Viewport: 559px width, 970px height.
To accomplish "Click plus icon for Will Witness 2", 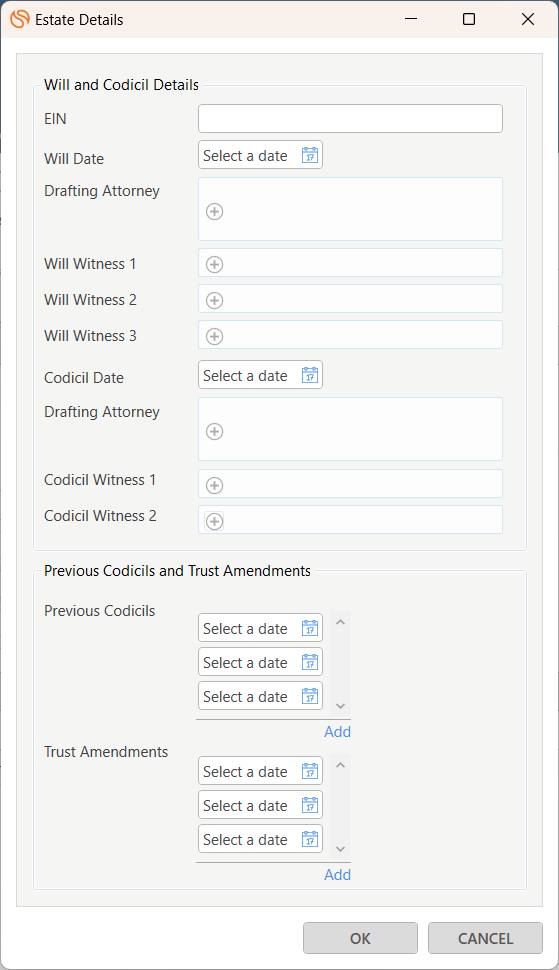I will point(215,301).
